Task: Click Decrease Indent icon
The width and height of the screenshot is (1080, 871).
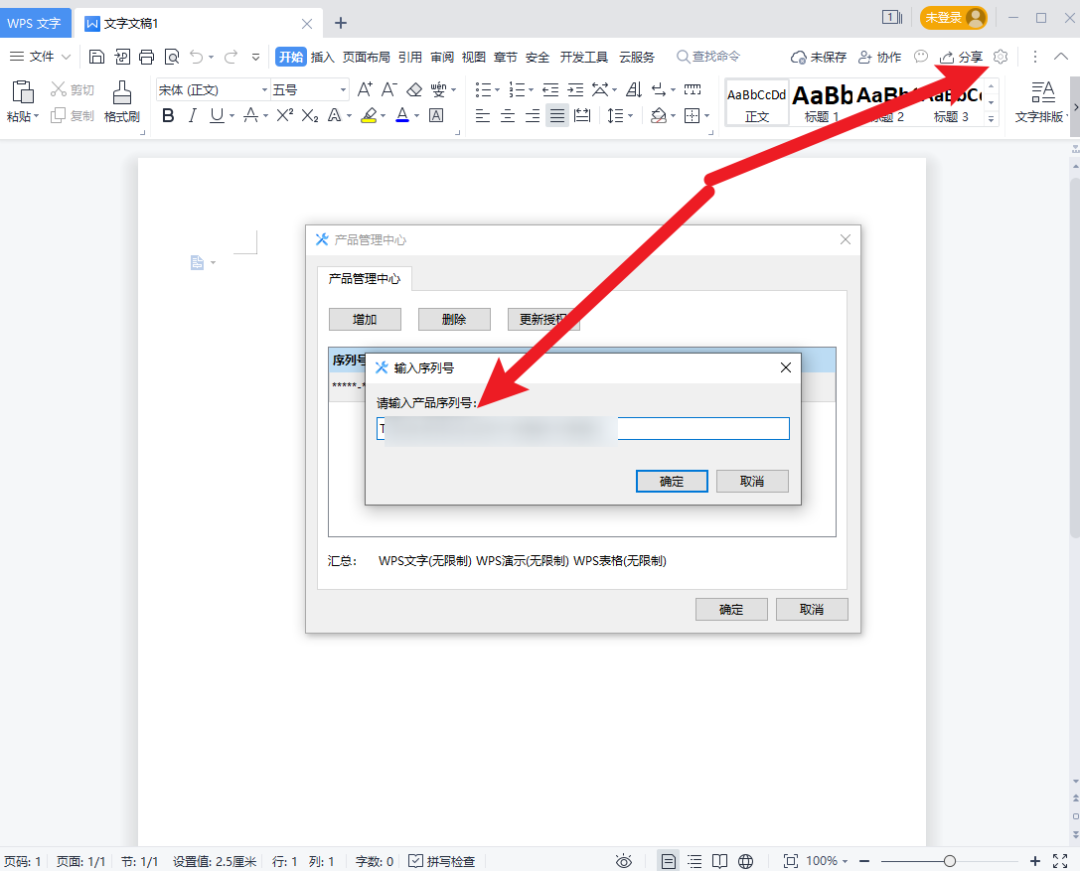Action: [550, 90]
